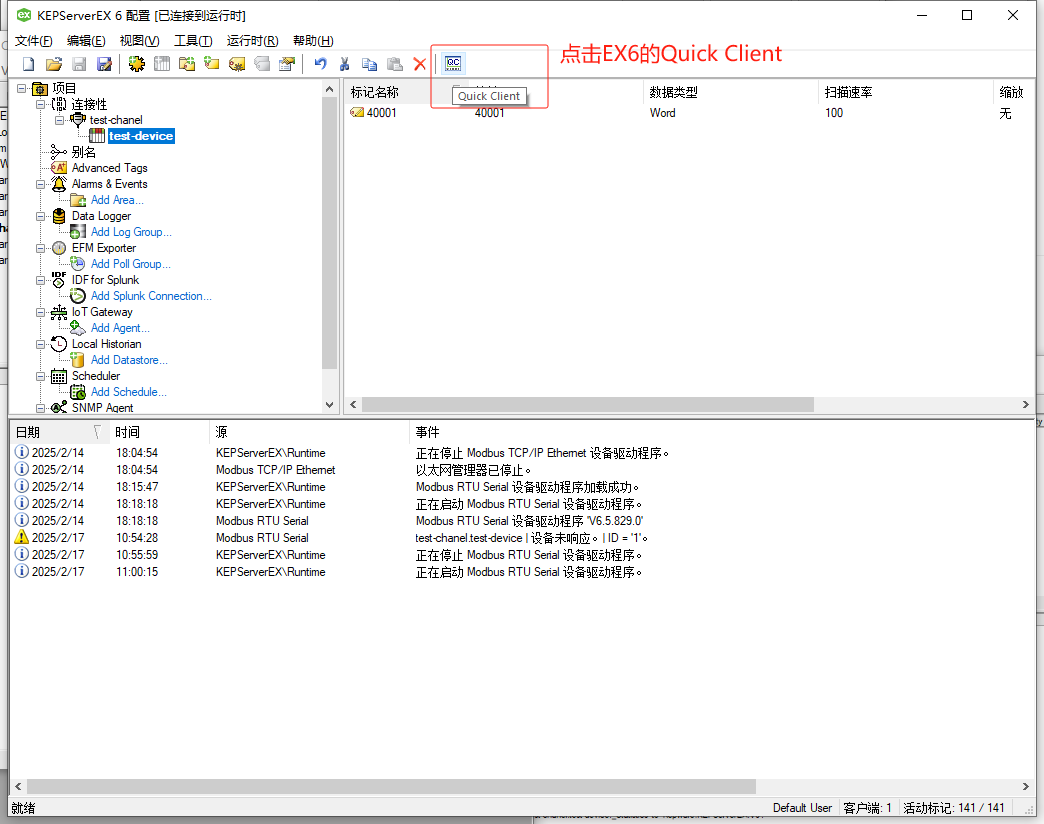
Task: Click the Local Historian clock icon
Action: tap(59, 343)
